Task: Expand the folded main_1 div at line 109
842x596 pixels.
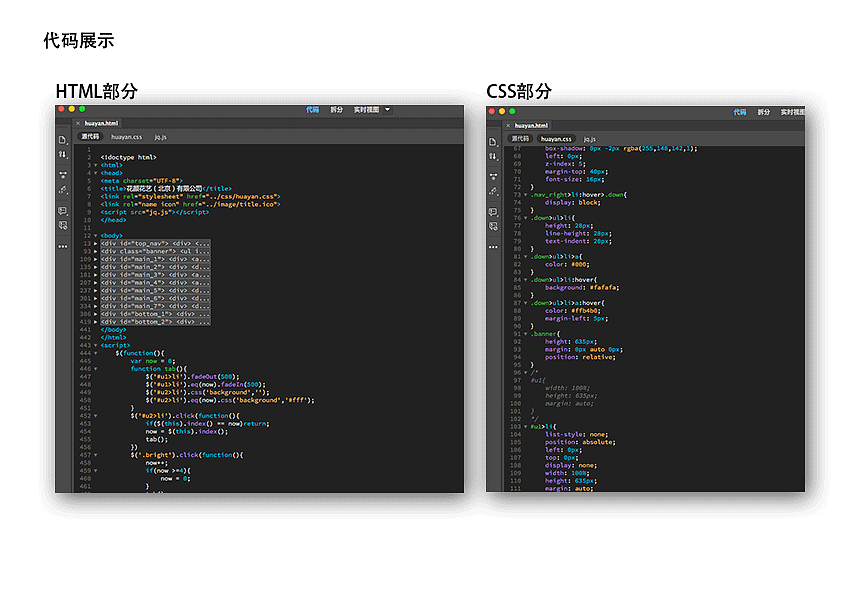Action: (x=96, y=259)
